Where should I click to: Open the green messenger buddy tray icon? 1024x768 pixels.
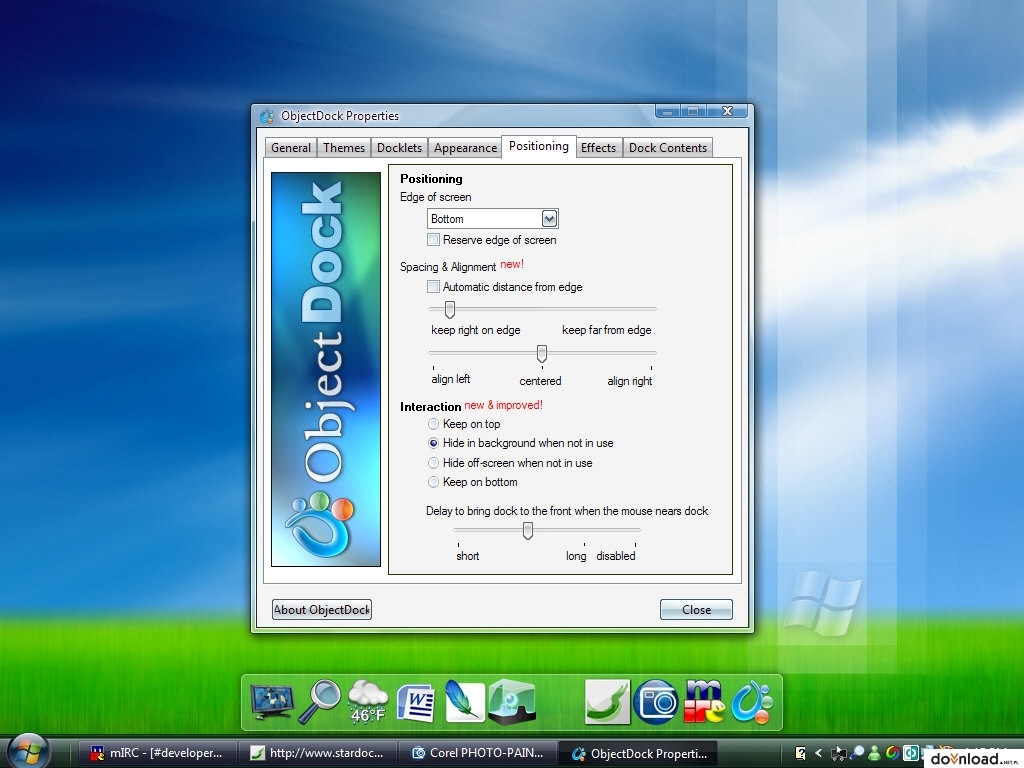(x=874, y=754)
